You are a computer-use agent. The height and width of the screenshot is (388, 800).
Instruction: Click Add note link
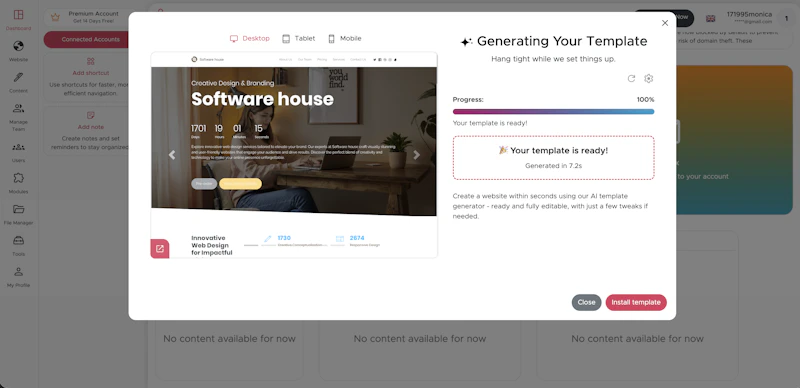coord(91,127)
